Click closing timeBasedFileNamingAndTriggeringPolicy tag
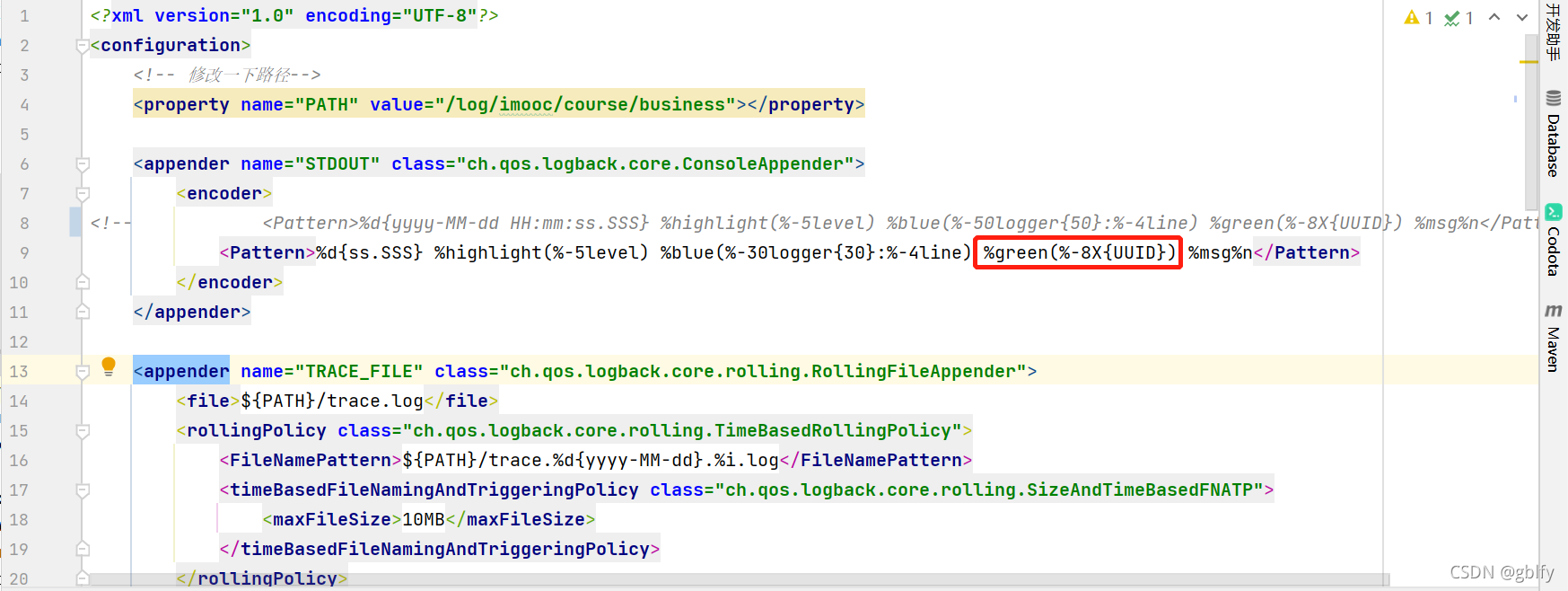Viewport: 1568px width, 591px height. tap(440, 550)
